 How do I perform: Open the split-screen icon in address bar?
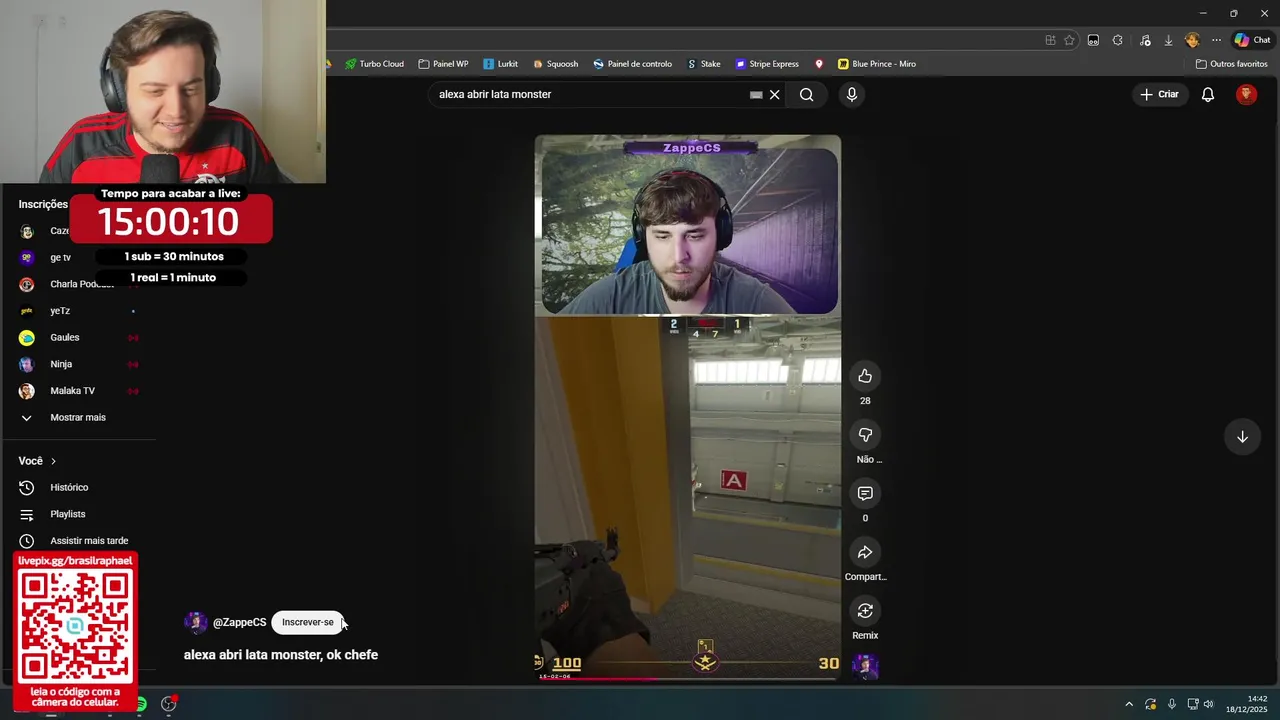point(1050,40)
